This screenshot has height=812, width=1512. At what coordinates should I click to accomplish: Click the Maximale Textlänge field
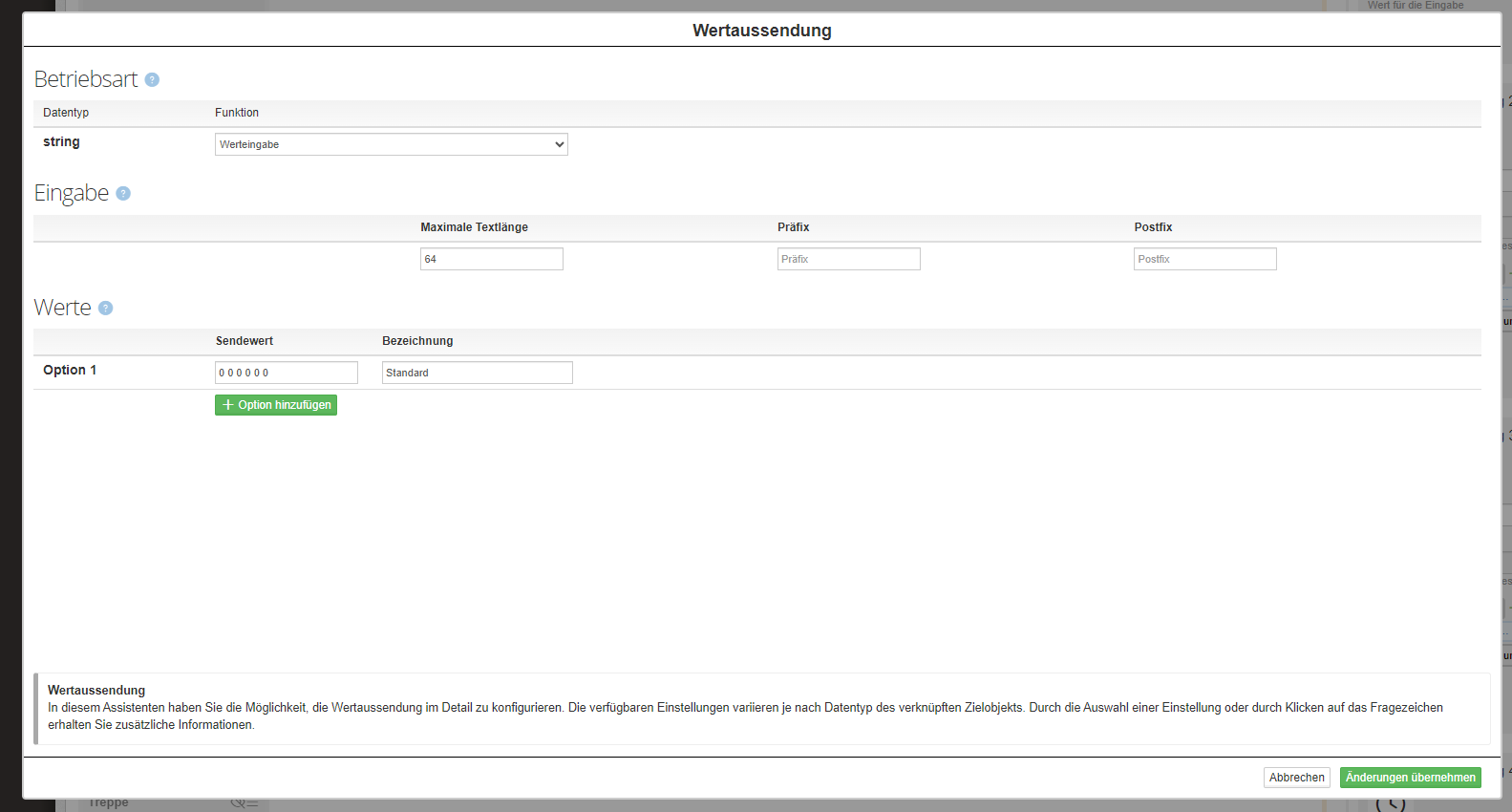click(491, 259)
